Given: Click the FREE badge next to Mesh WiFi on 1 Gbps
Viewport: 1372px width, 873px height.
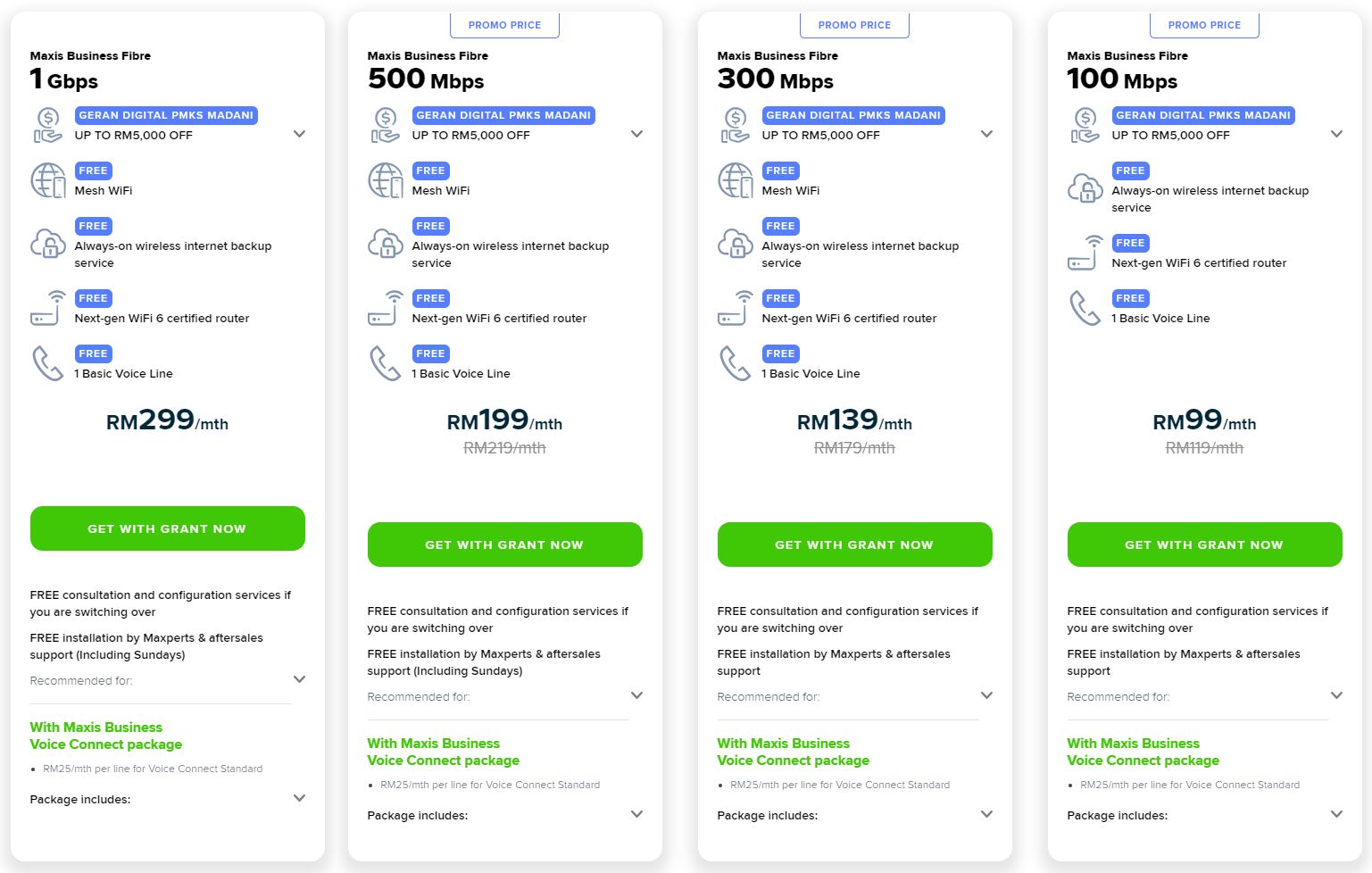Looking at the screenshot, I should (x=93, y=170).
